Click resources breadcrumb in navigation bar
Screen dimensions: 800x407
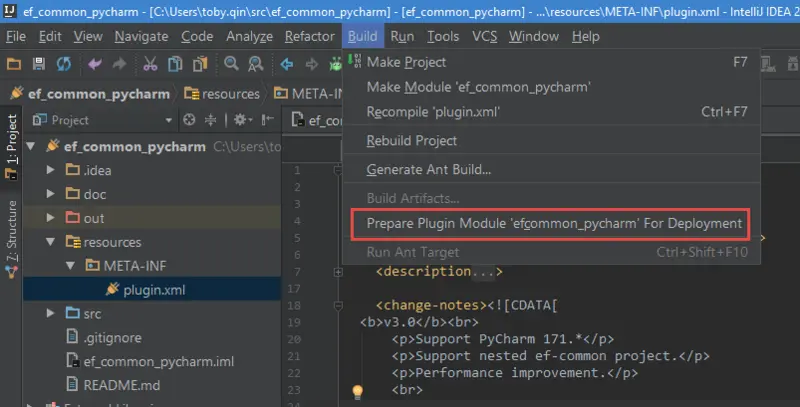tap(222, 94)
